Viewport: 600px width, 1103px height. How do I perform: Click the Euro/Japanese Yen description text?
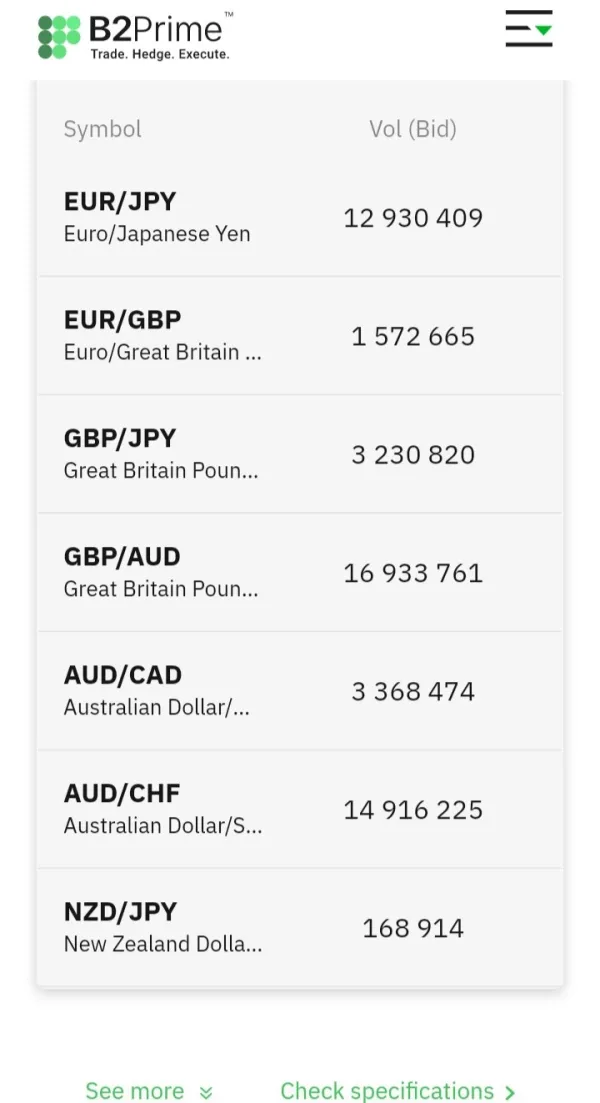coord(157,234)
